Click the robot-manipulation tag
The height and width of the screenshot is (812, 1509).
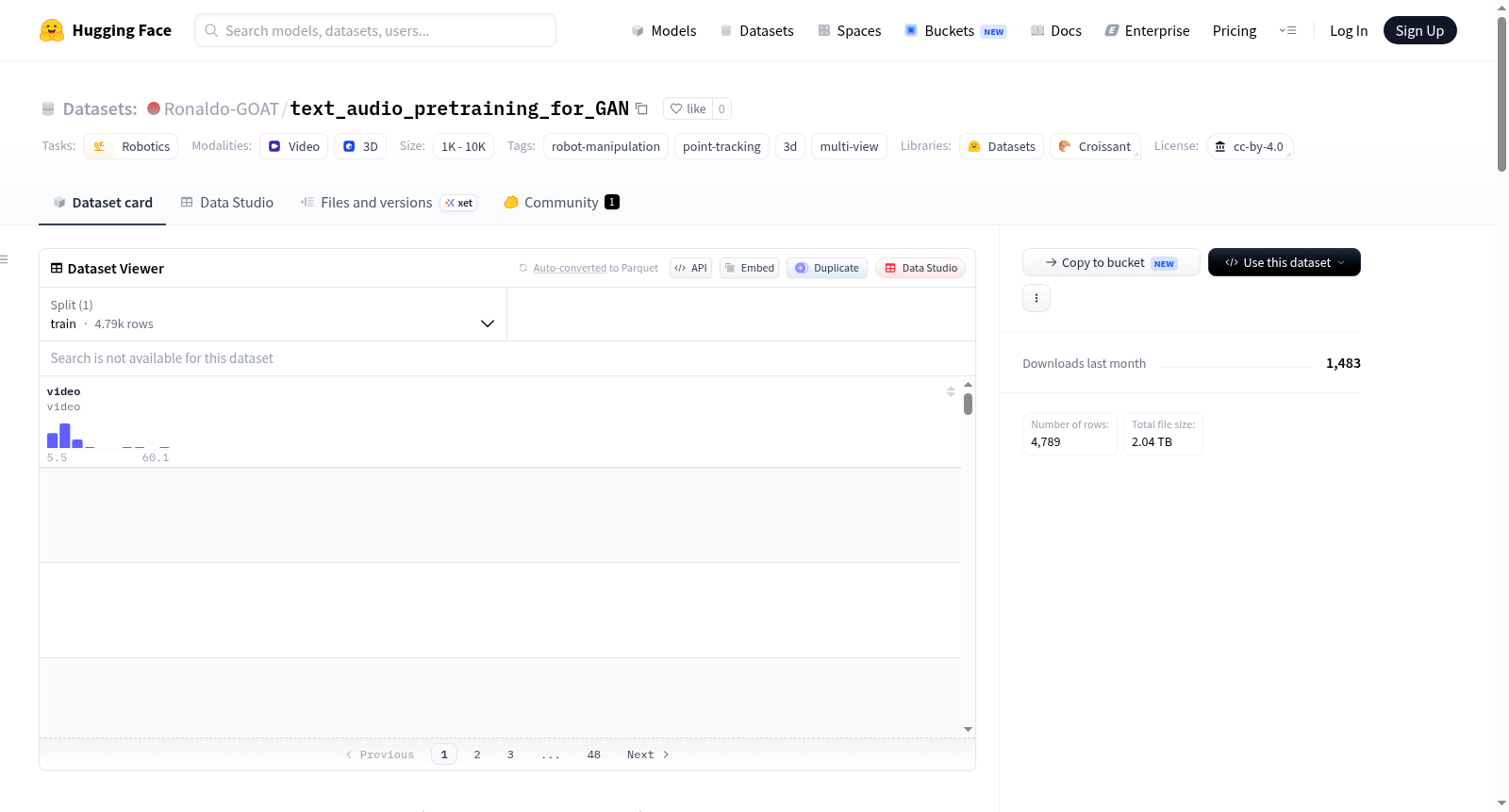click(x=605, y=146)
